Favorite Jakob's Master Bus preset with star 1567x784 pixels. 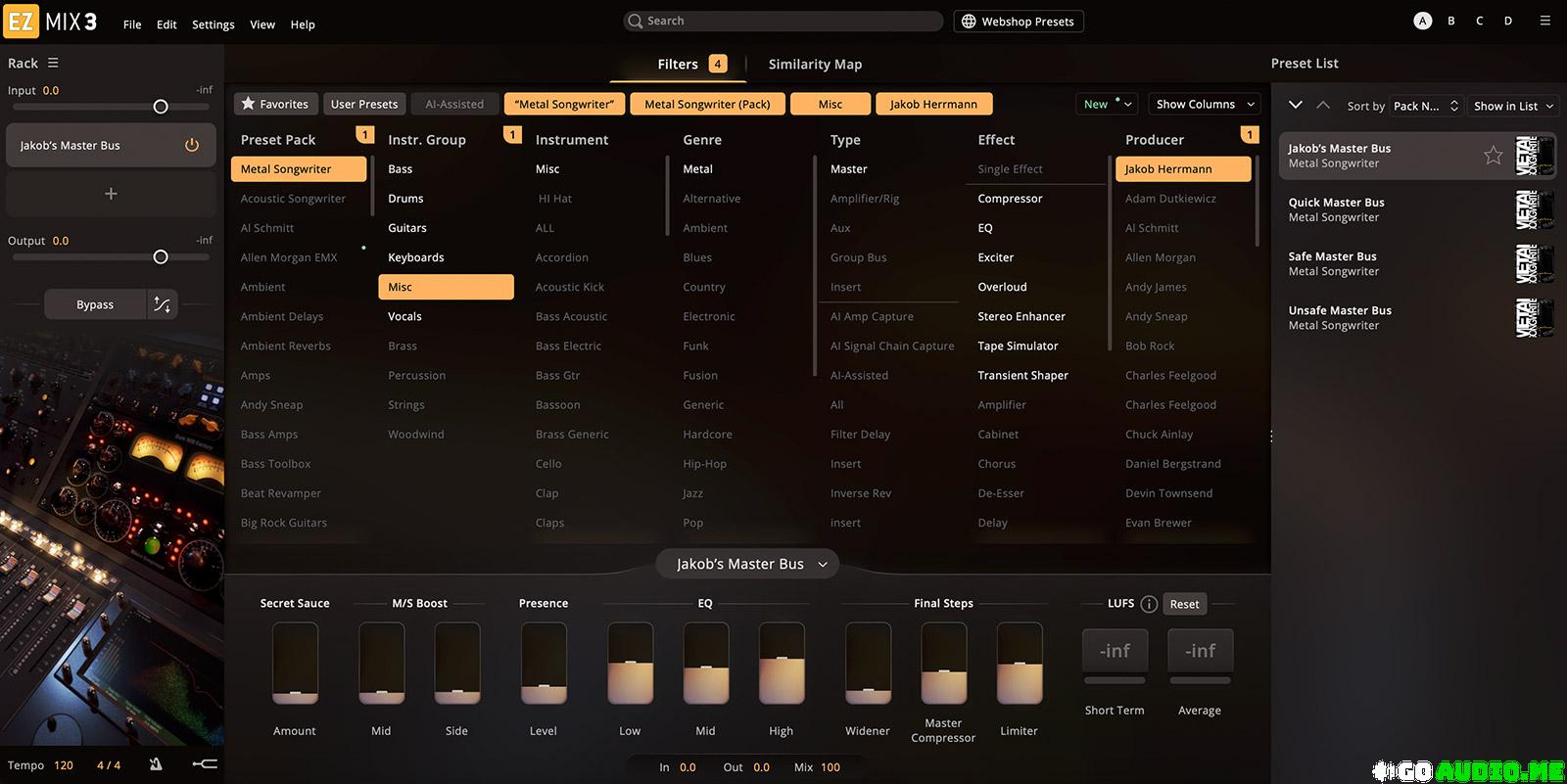(1493, 156)
